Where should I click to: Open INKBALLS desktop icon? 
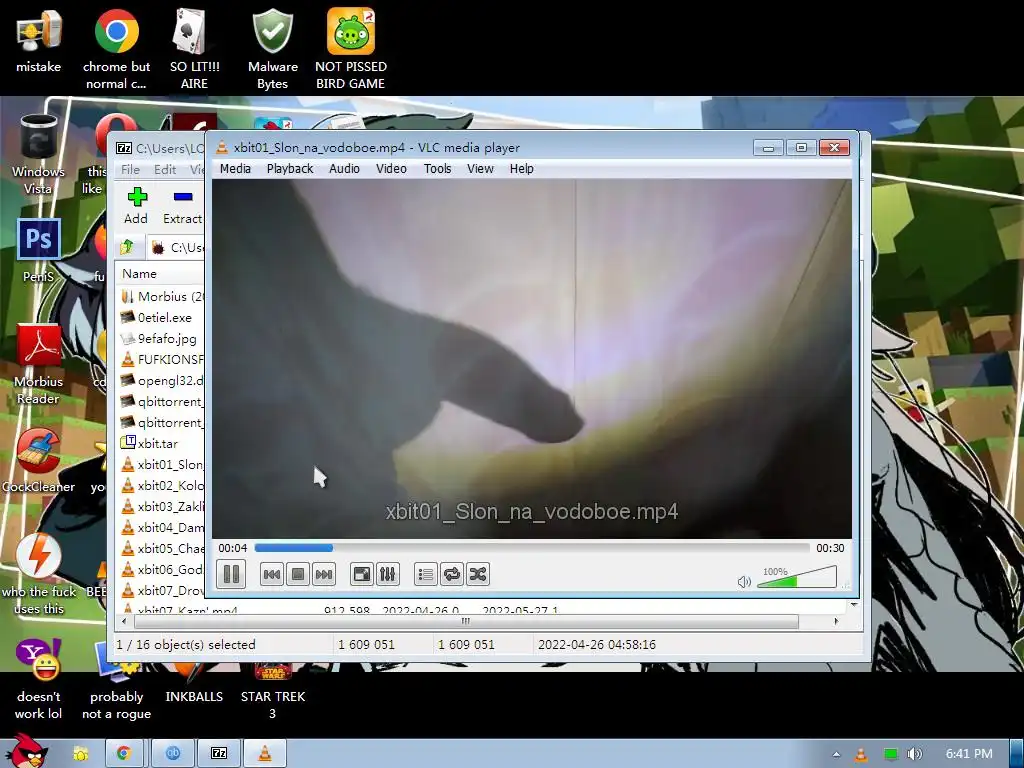(x=194, y=679)
